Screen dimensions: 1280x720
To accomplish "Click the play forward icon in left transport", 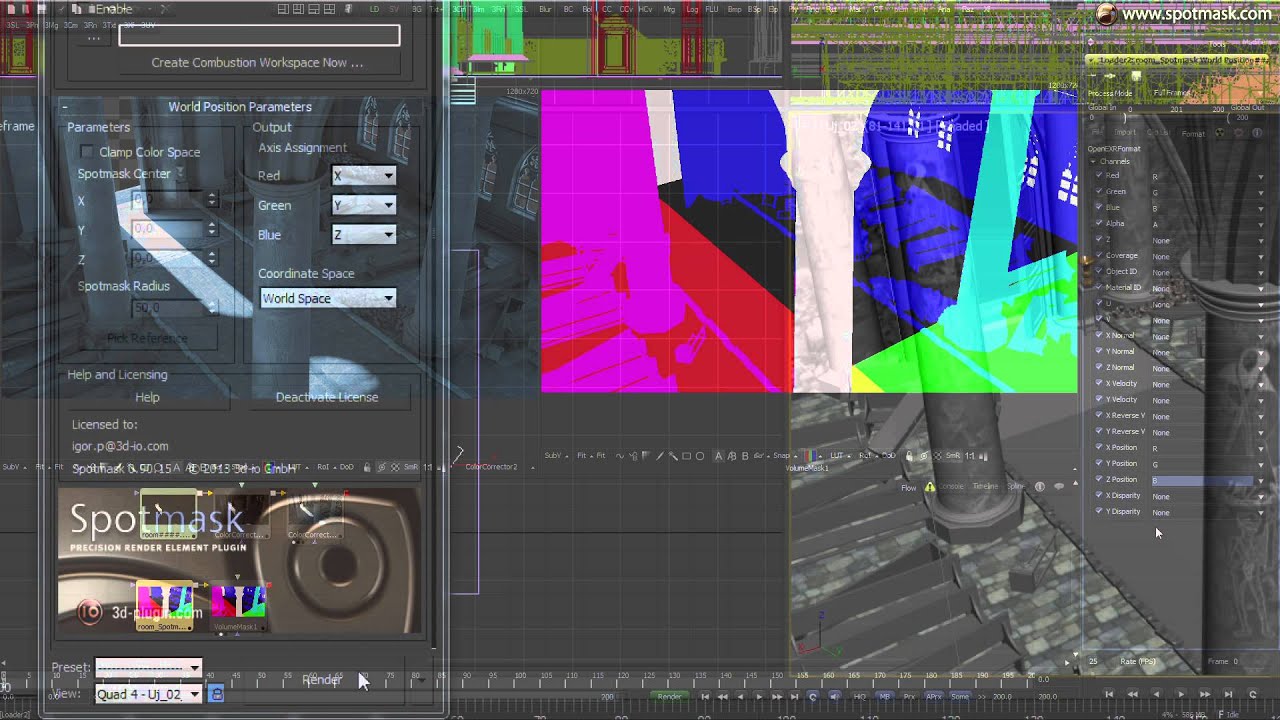I will click(x=759, y=696).
